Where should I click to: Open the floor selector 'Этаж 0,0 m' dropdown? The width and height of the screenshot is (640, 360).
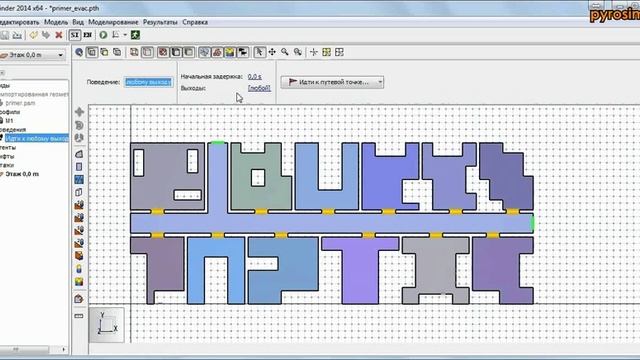(33, 55)
